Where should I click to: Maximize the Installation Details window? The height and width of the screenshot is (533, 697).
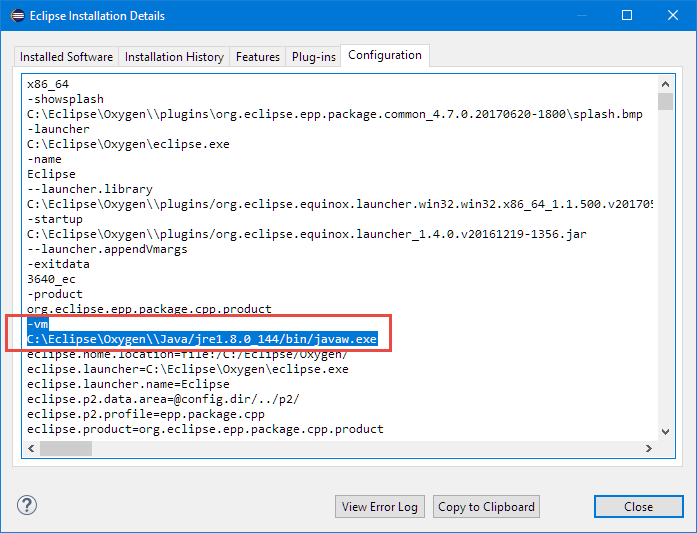click(627, 16)
